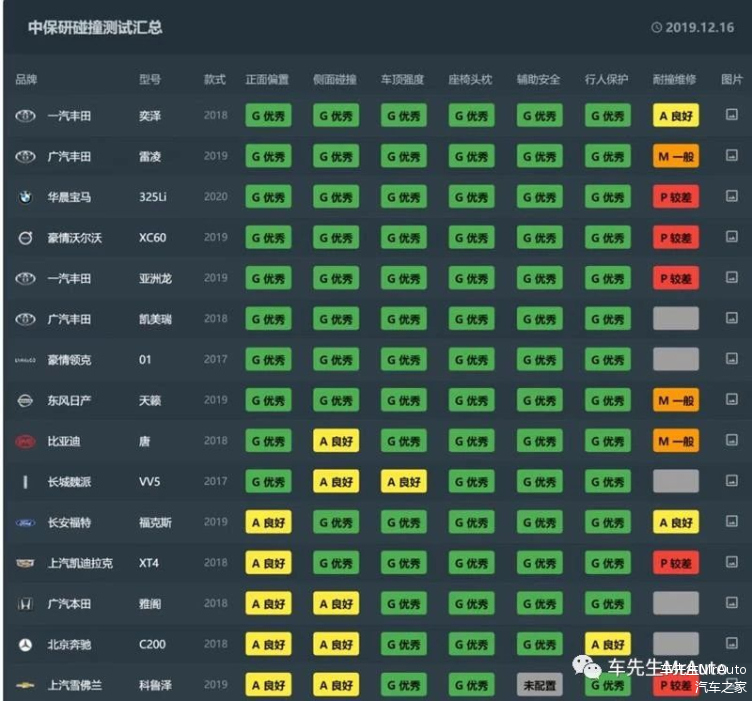Open the picture icon for 雷凌 row
The image size is (752, 701).
[x=731, y=155]
